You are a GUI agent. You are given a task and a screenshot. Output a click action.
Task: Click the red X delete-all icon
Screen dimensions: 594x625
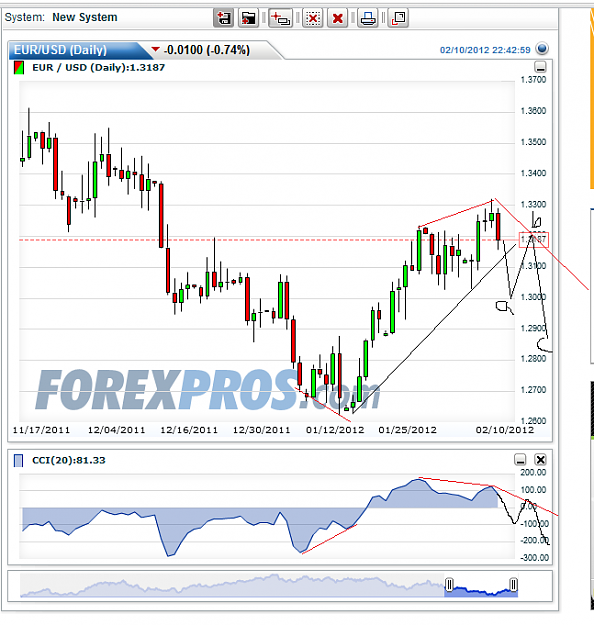coord(337,18)
